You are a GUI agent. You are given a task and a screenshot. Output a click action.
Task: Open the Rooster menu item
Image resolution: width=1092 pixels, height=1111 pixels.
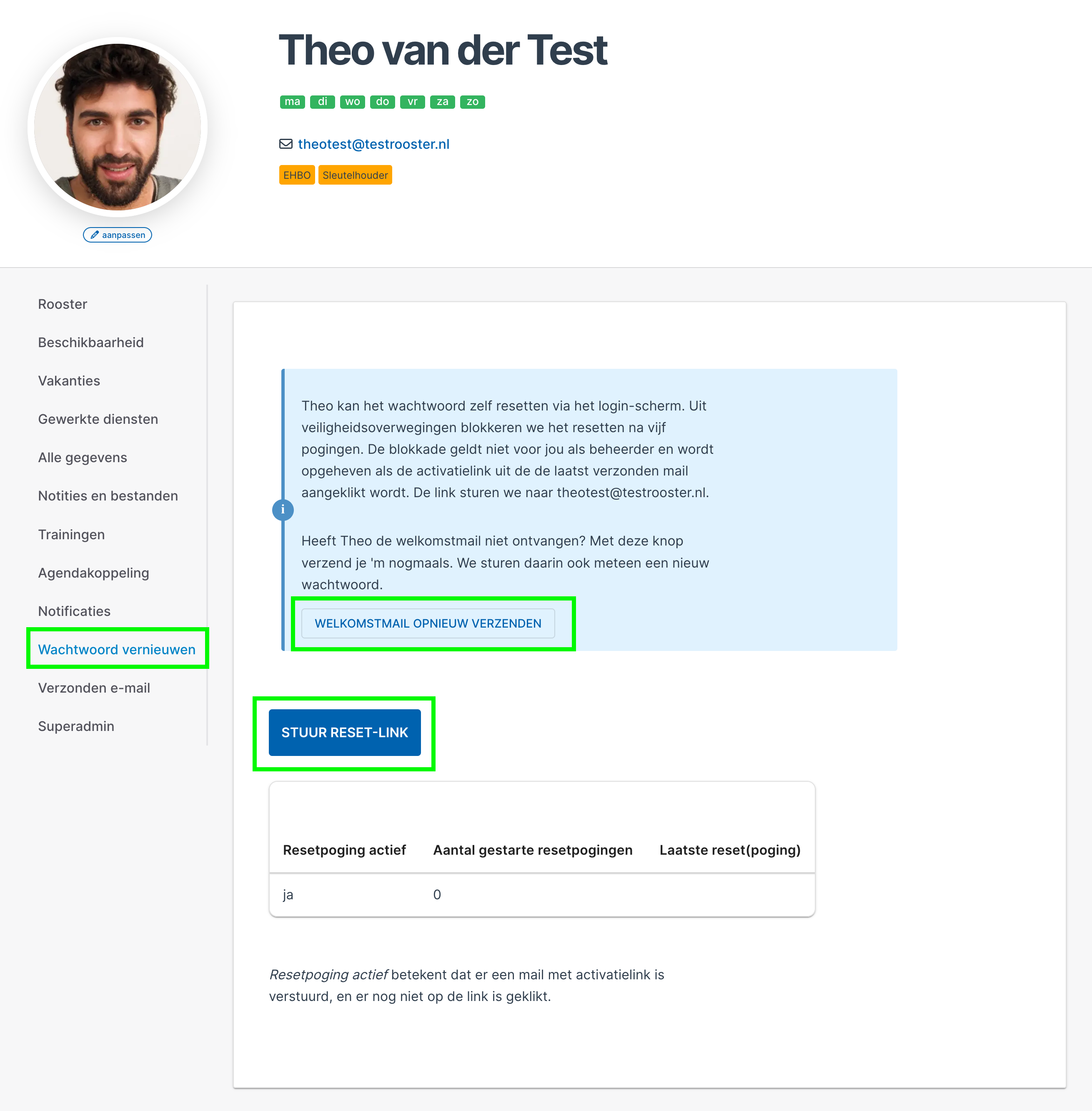[63, 304]
